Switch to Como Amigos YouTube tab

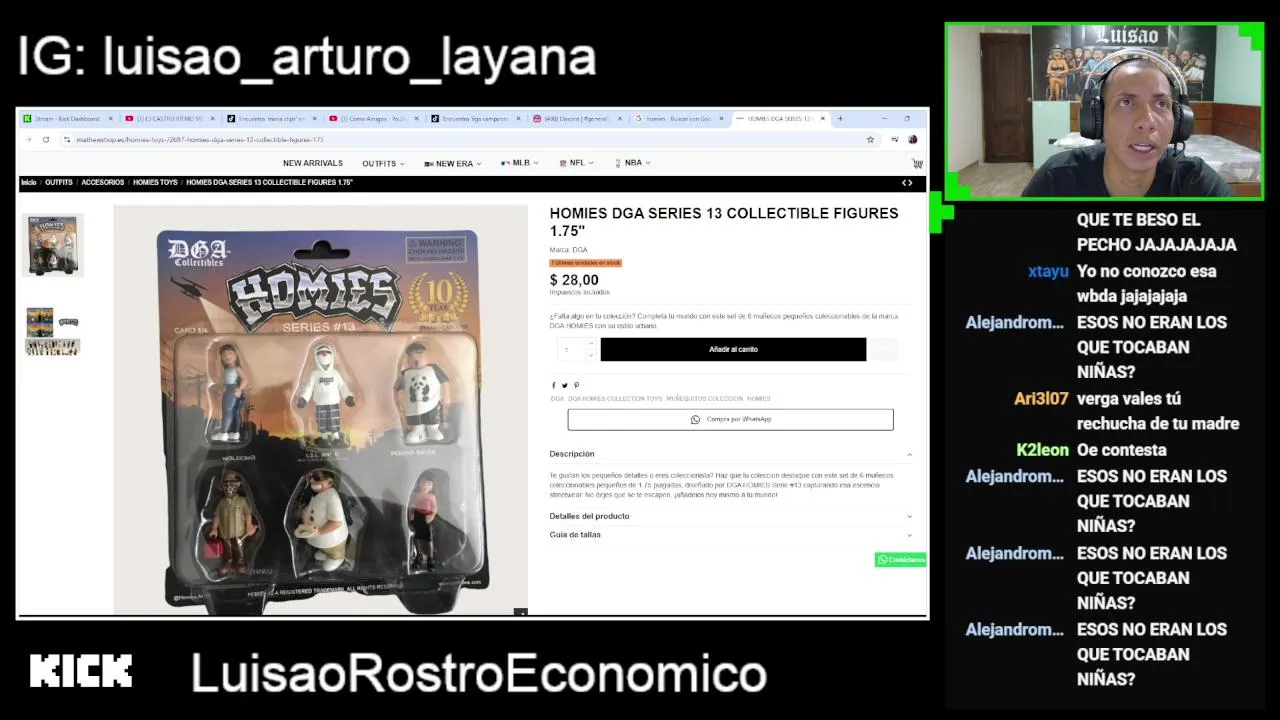click(373, 118)
